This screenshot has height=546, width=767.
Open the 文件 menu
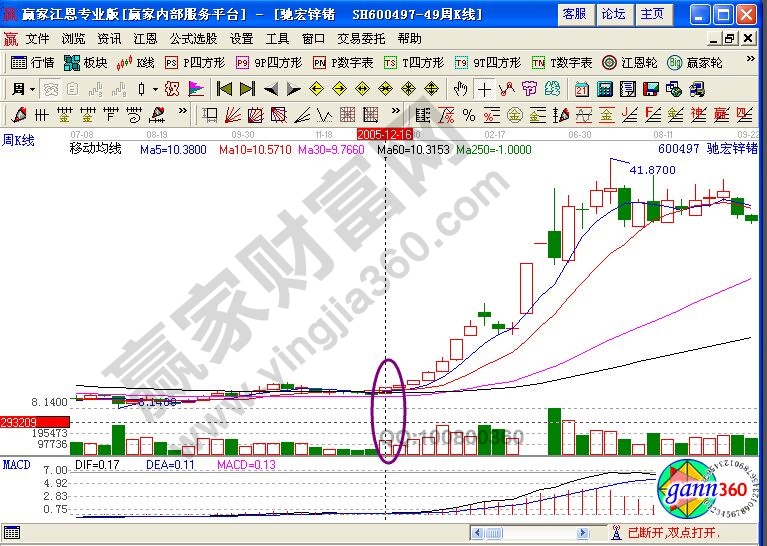tap(37, 38)
